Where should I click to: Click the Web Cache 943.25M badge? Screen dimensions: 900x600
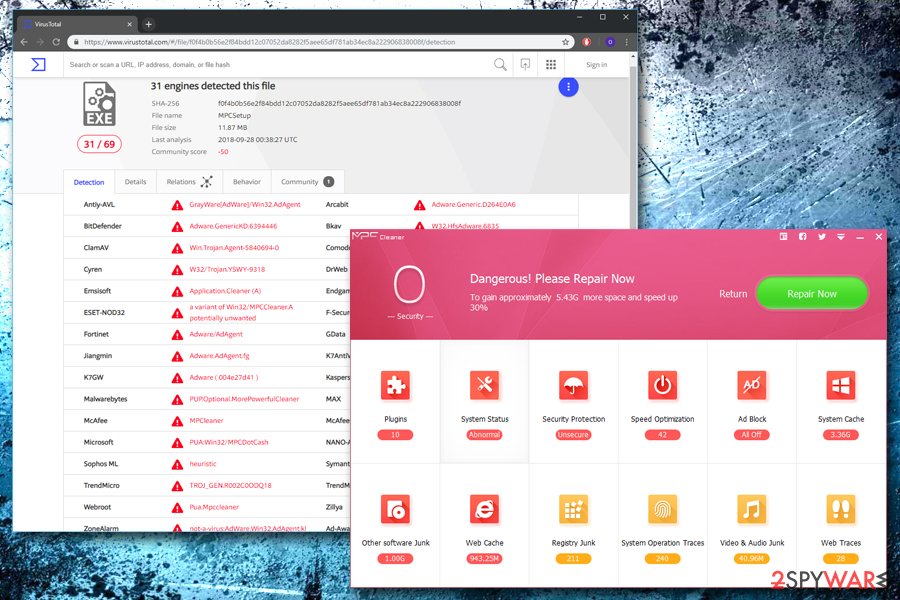(484, 559)
